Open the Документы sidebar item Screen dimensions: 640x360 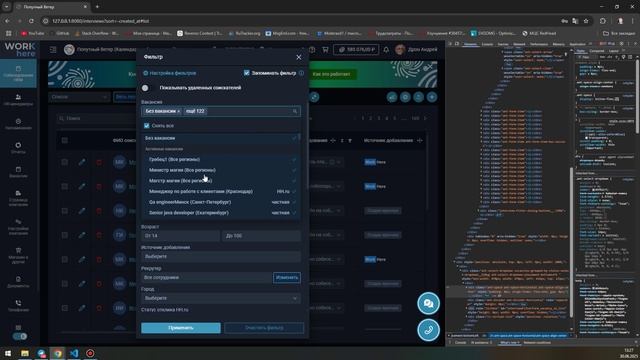coord(18,282)
